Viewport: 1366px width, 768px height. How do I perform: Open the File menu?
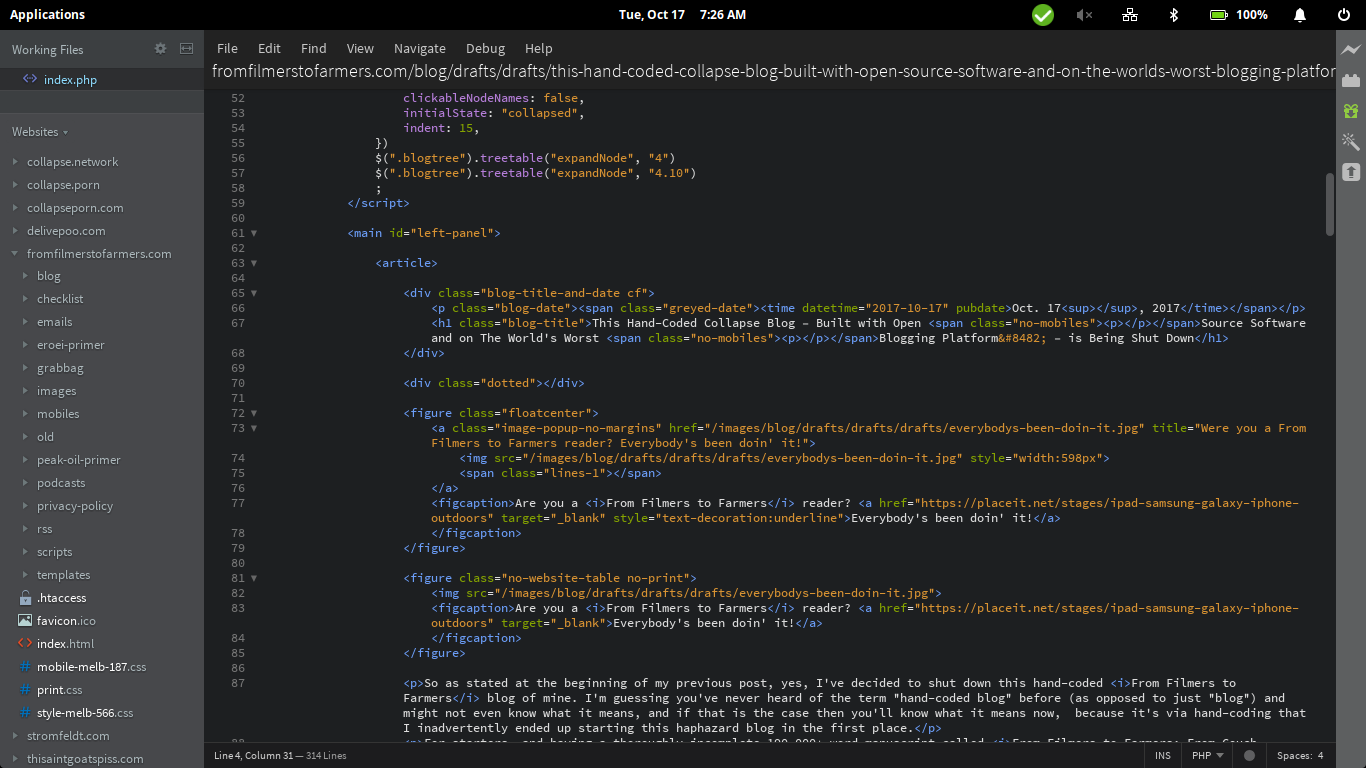pos(227,48)
